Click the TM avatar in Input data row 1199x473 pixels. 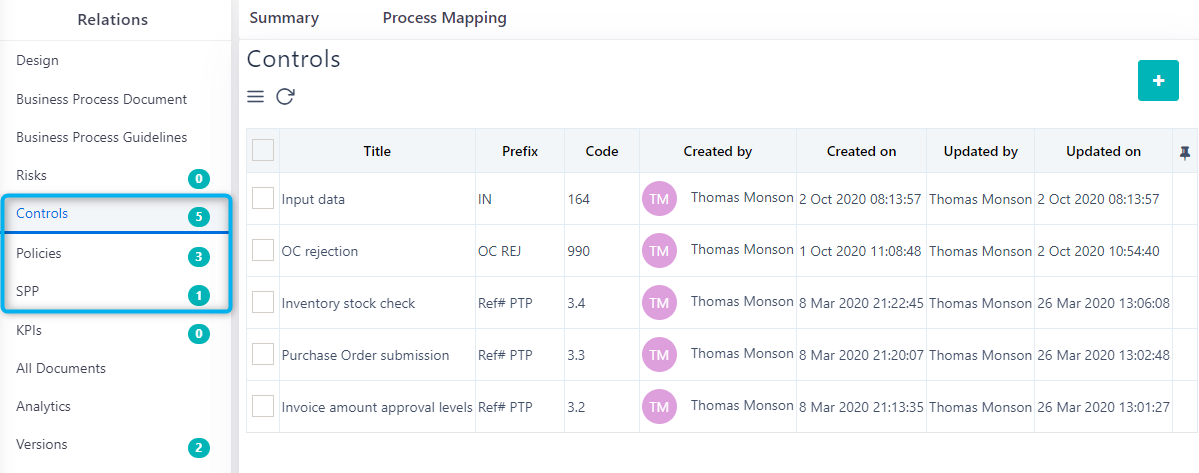click(659, 199)
